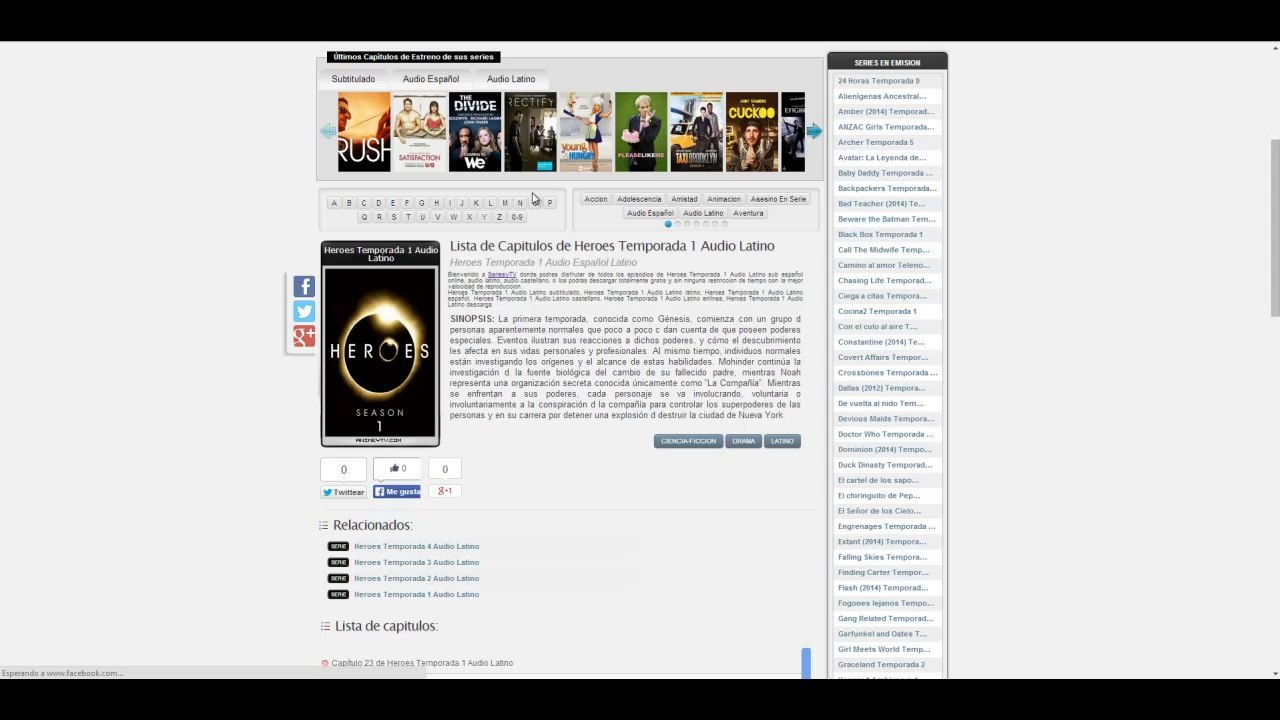This screenshot has height=720, width=1280.
Task: Filter series by letter Z
Action: pos(499,217)
